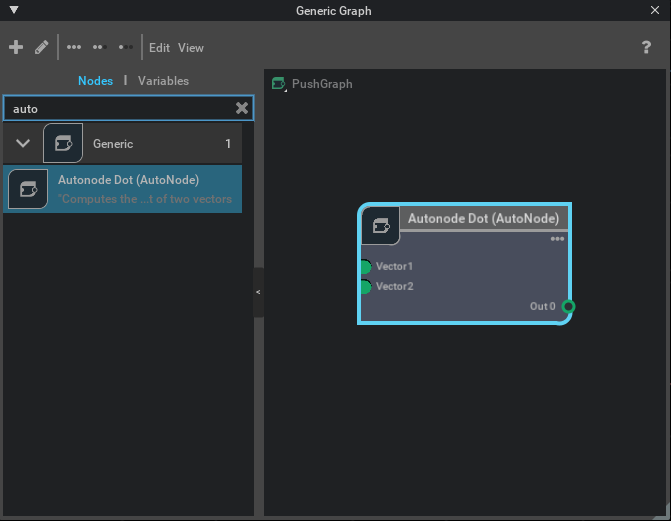Open help with the question mark icon

[x=646, y=47]
